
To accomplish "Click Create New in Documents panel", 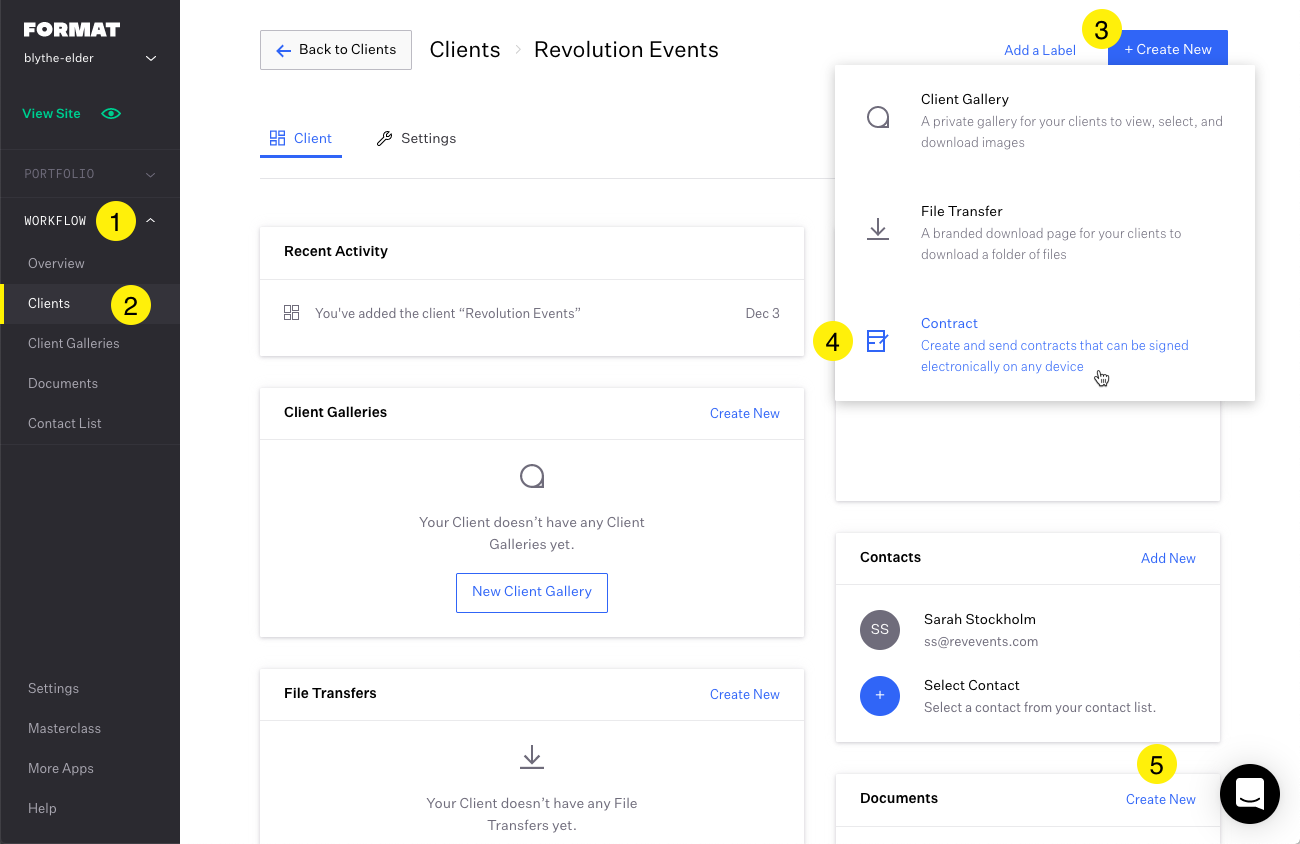I will coord(1160,799).
